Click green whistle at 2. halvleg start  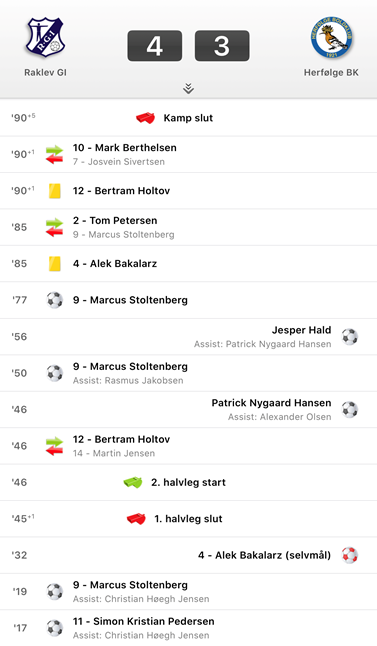pyautogui.click(x=133, y=482)
